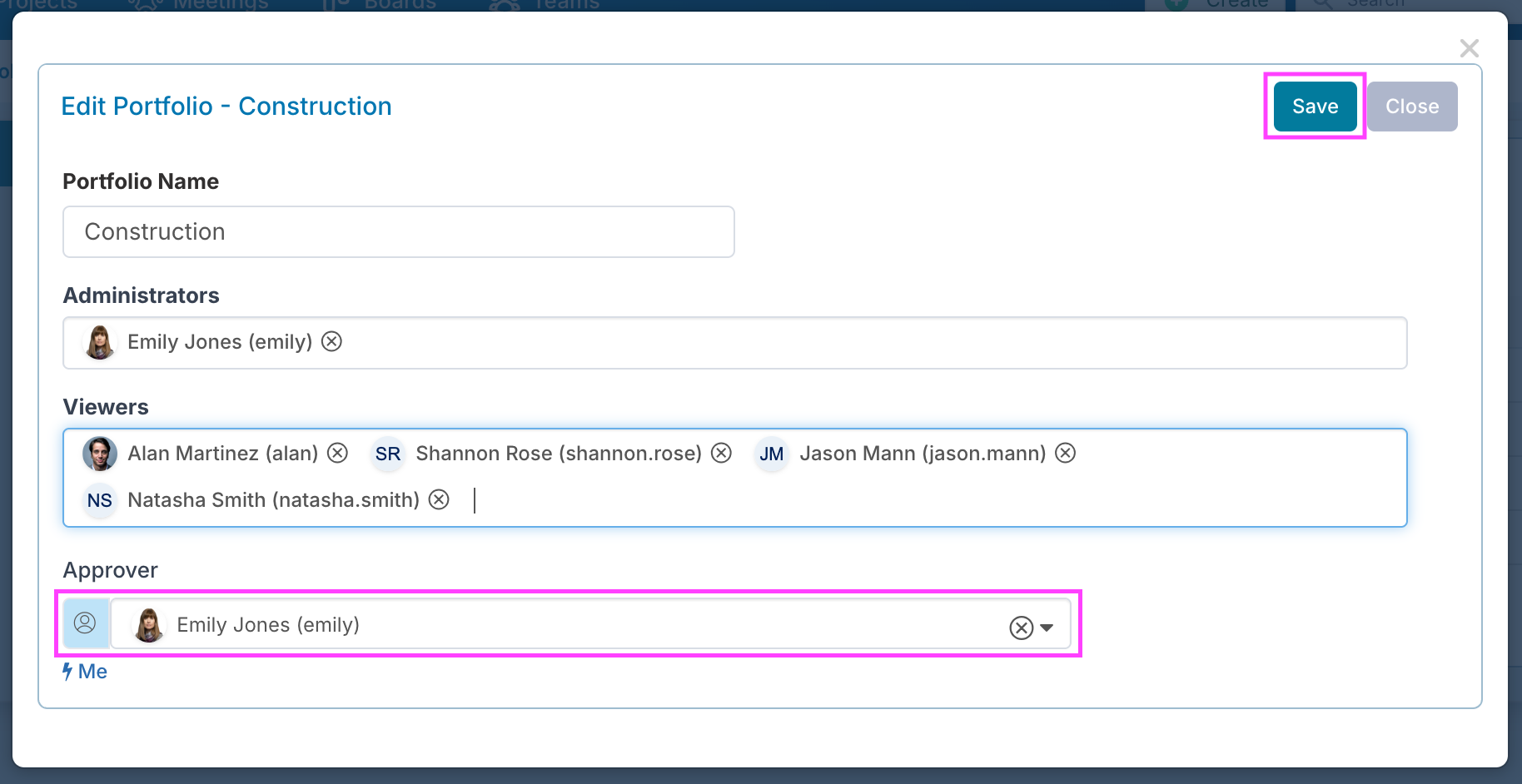Remove Jason Mann from Viewers
The image size is (1522, 784).
click(x=1065, y=453)
